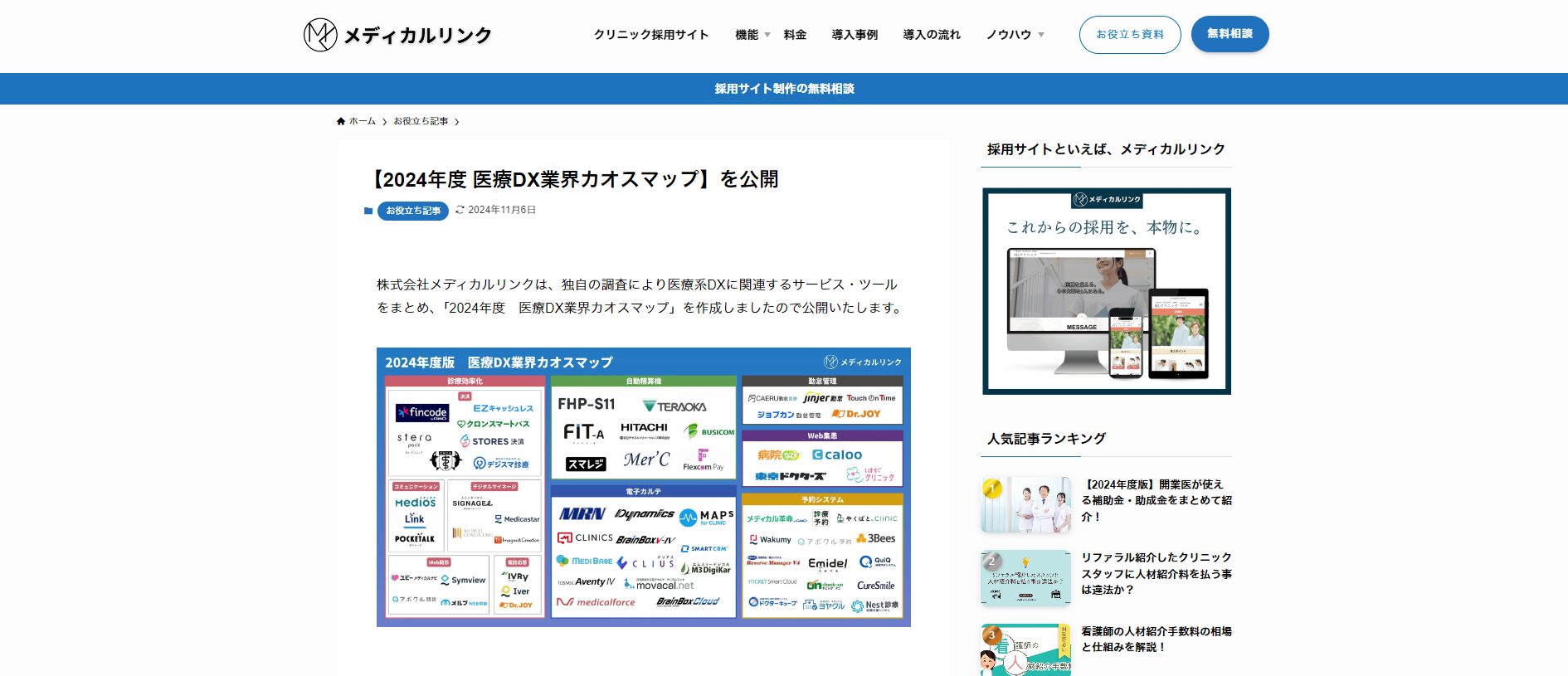Click the MAPS for CLINIC logo
The image size is (1568, 676).
click(706, 518)
